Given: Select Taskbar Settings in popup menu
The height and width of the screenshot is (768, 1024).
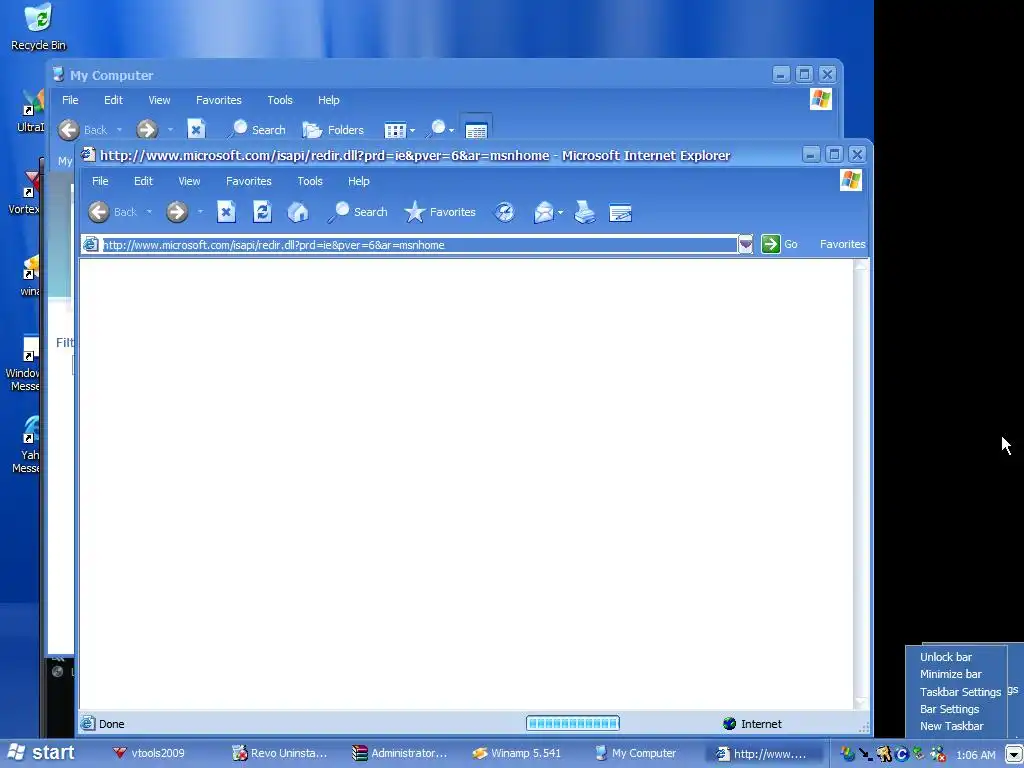Looking at the screenshot, I should (x=960, y=692).
